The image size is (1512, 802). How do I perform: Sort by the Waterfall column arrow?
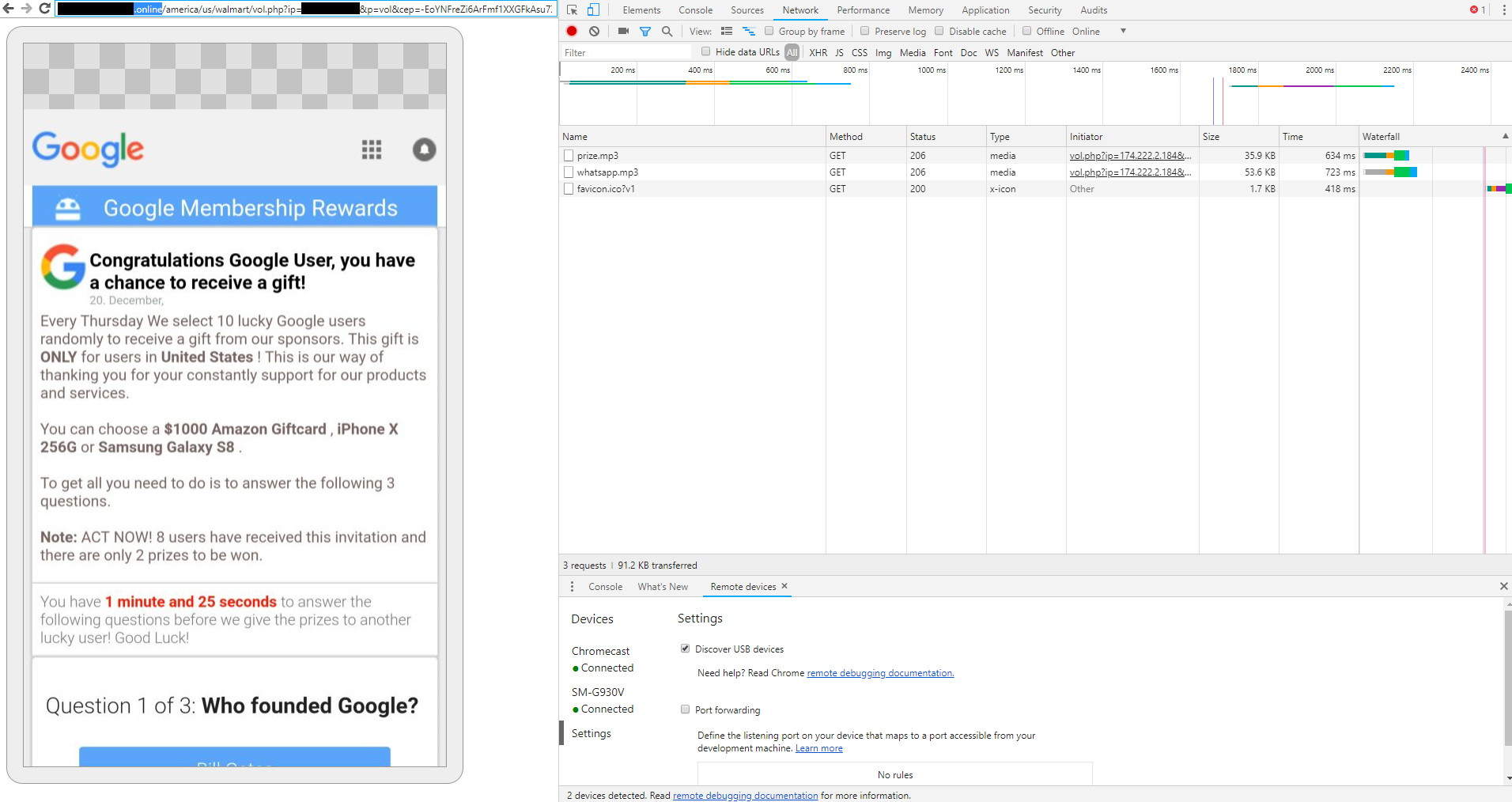[1505, 136]
